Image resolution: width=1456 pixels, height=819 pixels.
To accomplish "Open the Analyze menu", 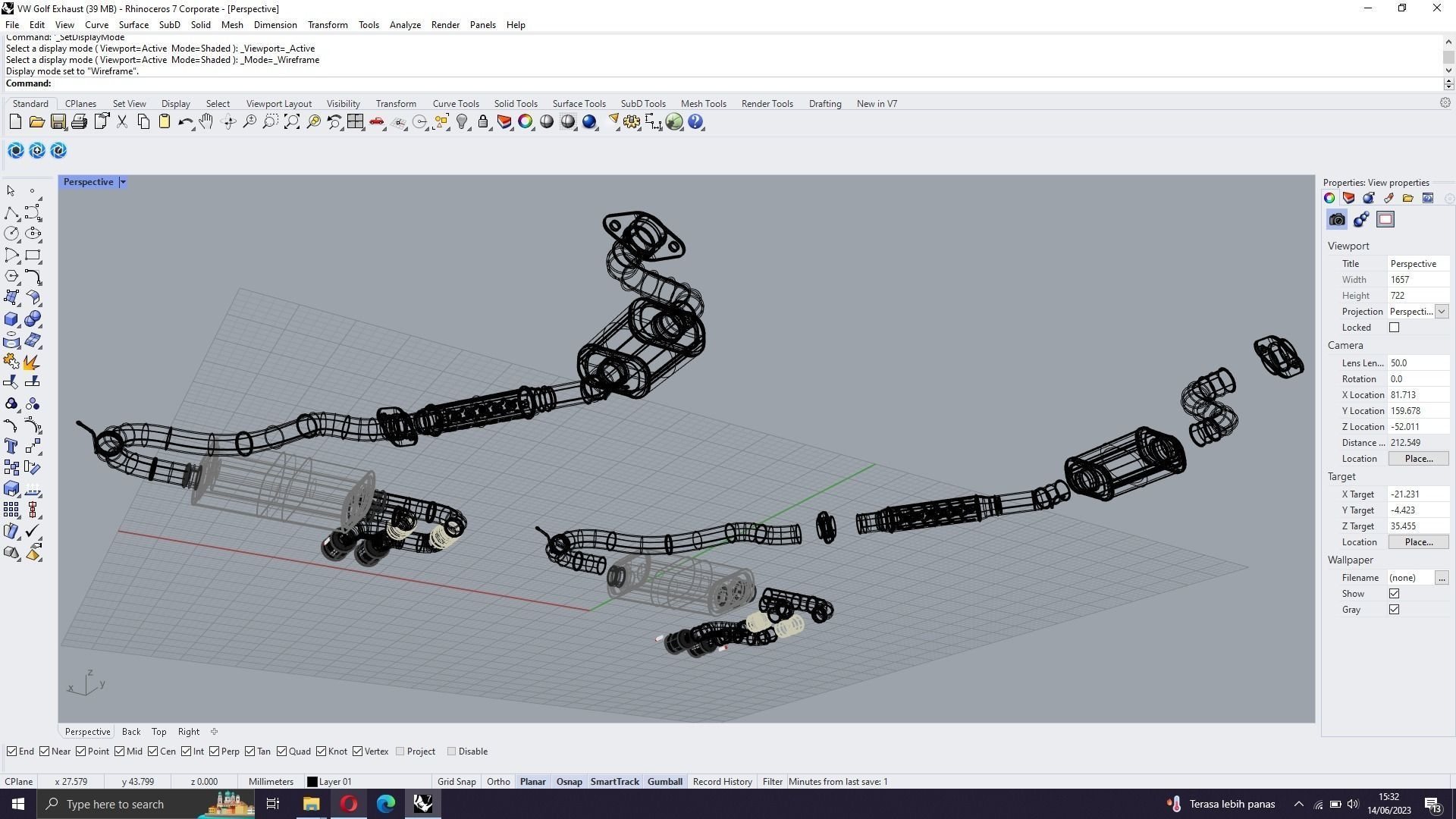I will [x=405, y=25].
